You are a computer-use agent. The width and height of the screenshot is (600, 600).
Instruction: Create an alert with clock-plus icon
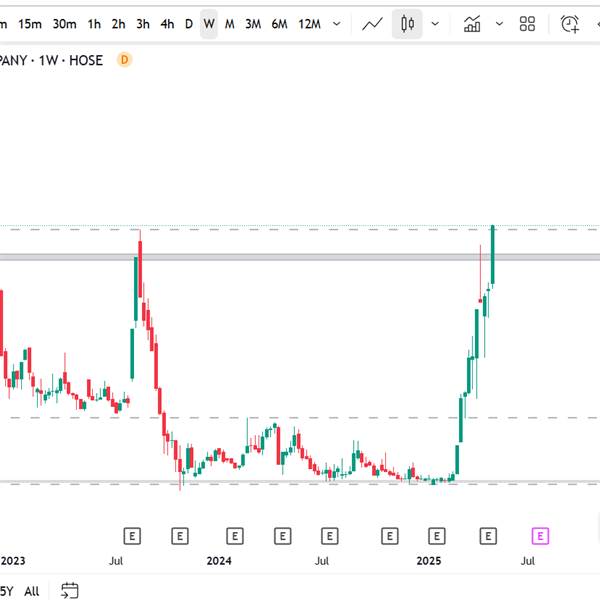coord(570,24)
